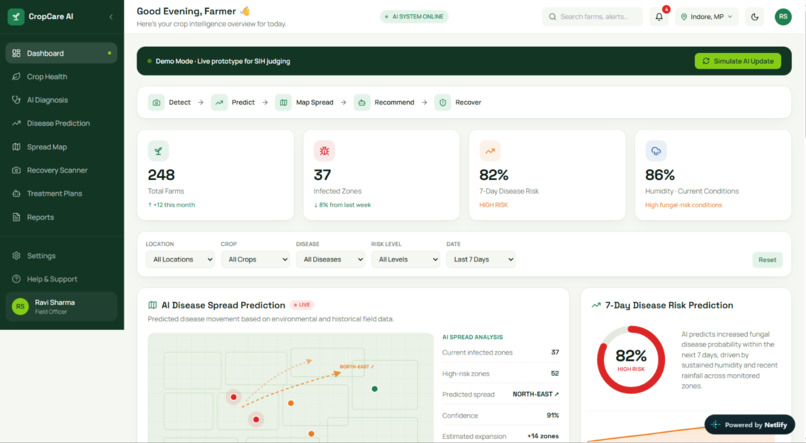Screen dimensions: 806x443
Task: Click the Map Spread step icon
Action: coord(283,102)
